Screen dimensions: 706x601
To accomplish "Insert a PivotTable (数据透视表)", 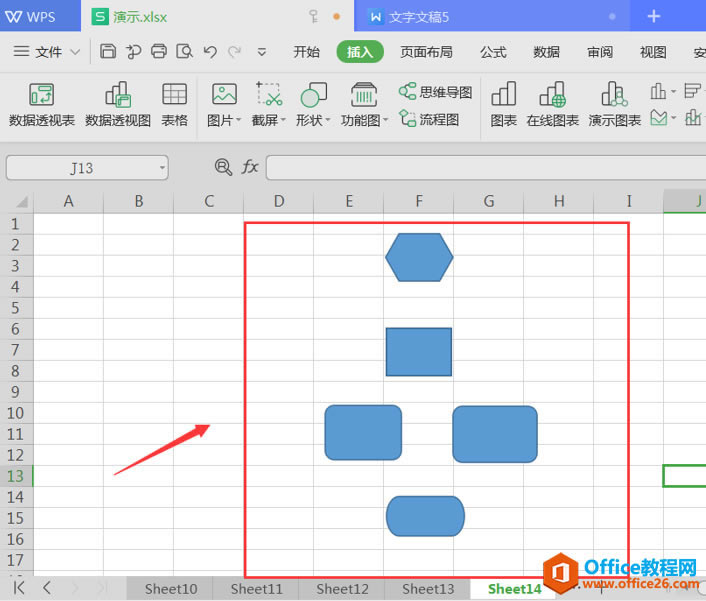I will 41,105.
